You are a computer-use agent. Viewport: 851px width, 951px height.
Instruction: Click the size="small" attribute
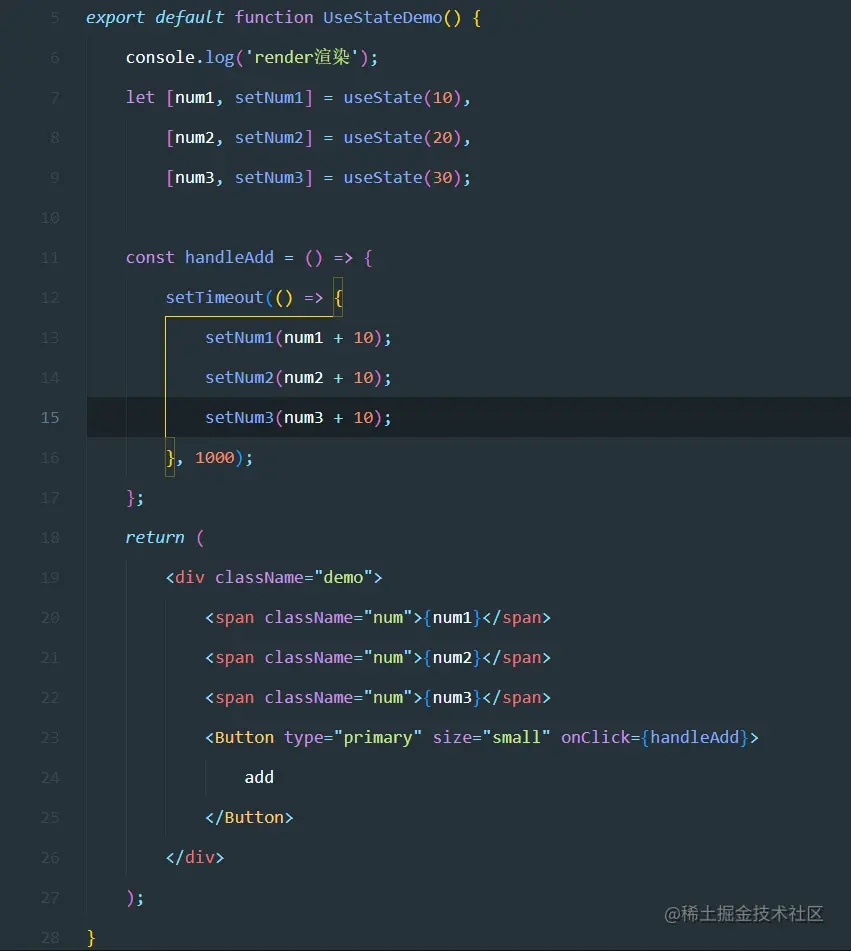[x=491, y=738]
